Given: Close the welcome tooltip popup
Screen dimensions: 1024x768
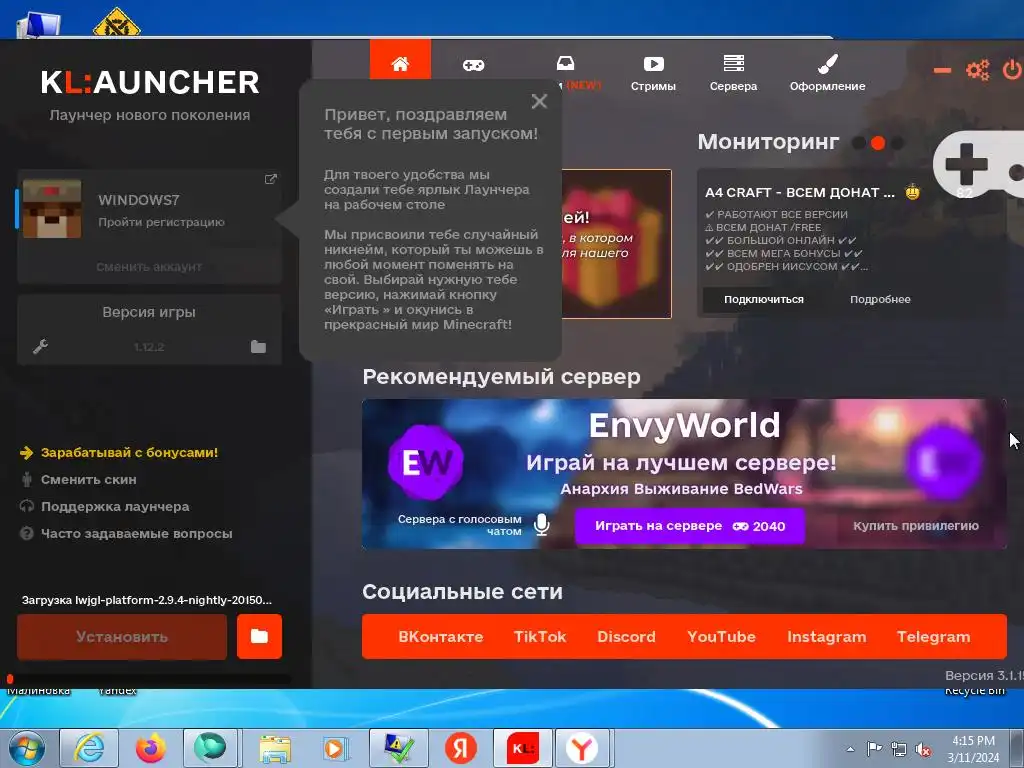Looking at the screenshot, I should tap(539, 101).
